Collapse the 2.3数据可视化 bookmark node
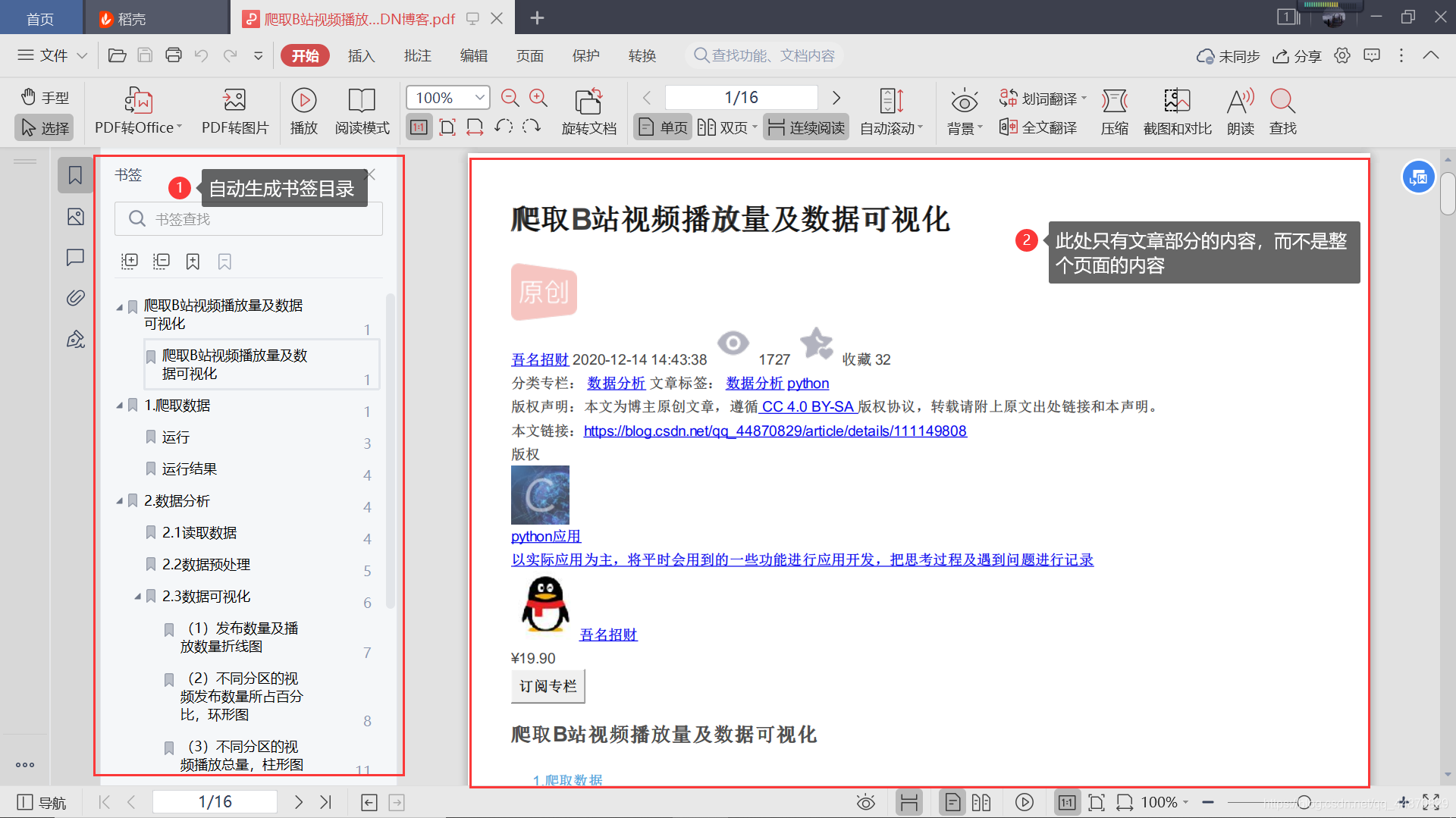 tap(138, 597)
